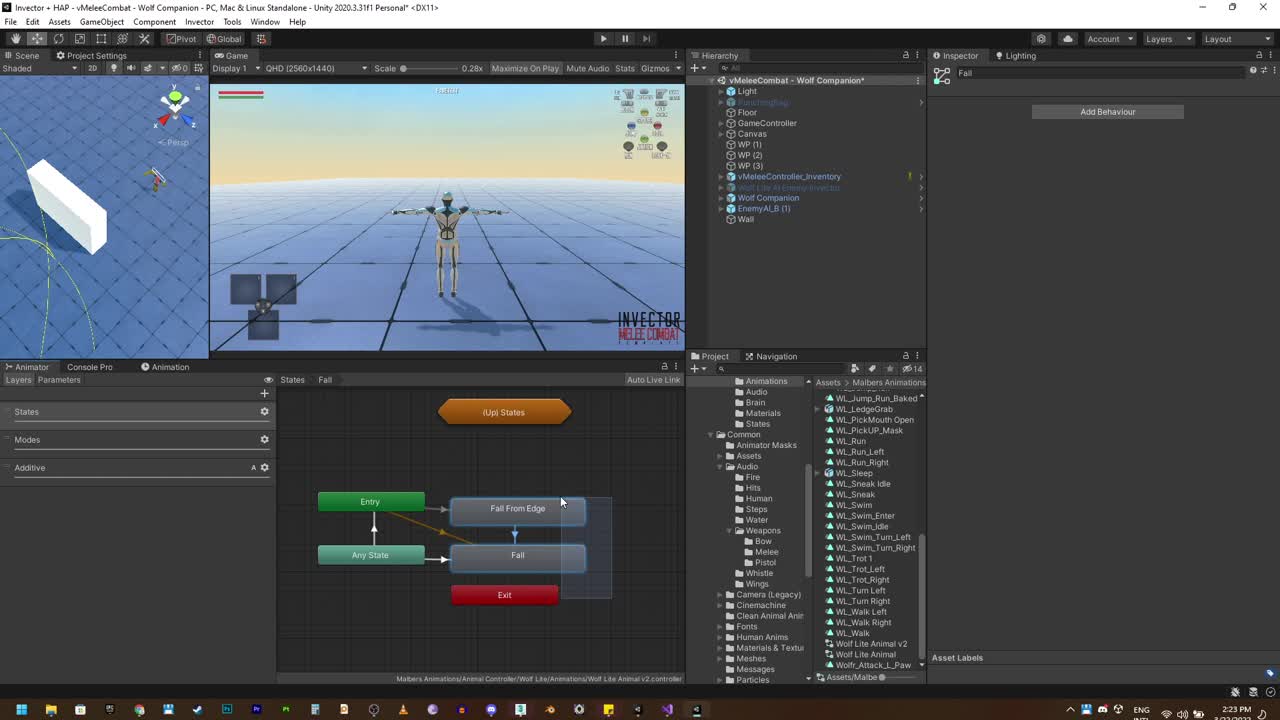Add a new animator layer with plus icon
Viewport: 1280px width, 720px height.
pos(264,393)
